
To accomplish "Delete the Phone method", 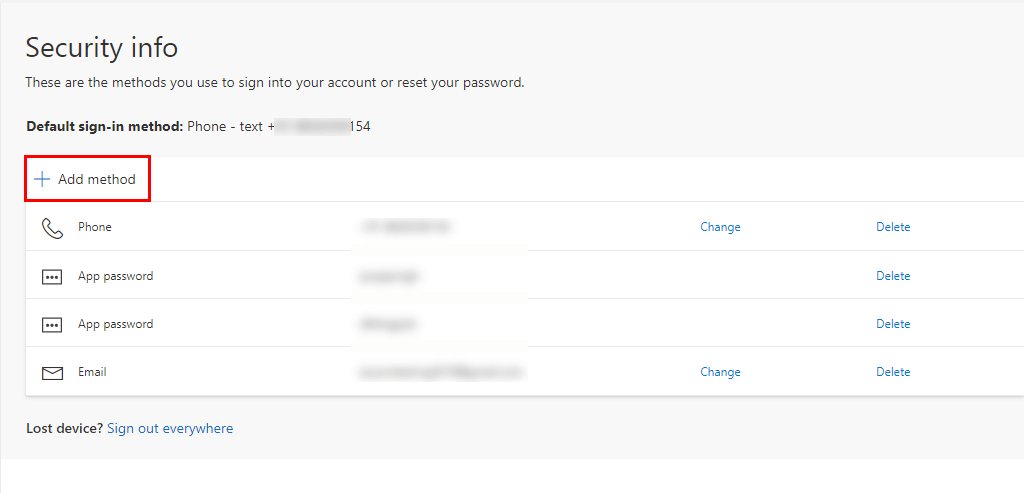I will pos(893,227).
